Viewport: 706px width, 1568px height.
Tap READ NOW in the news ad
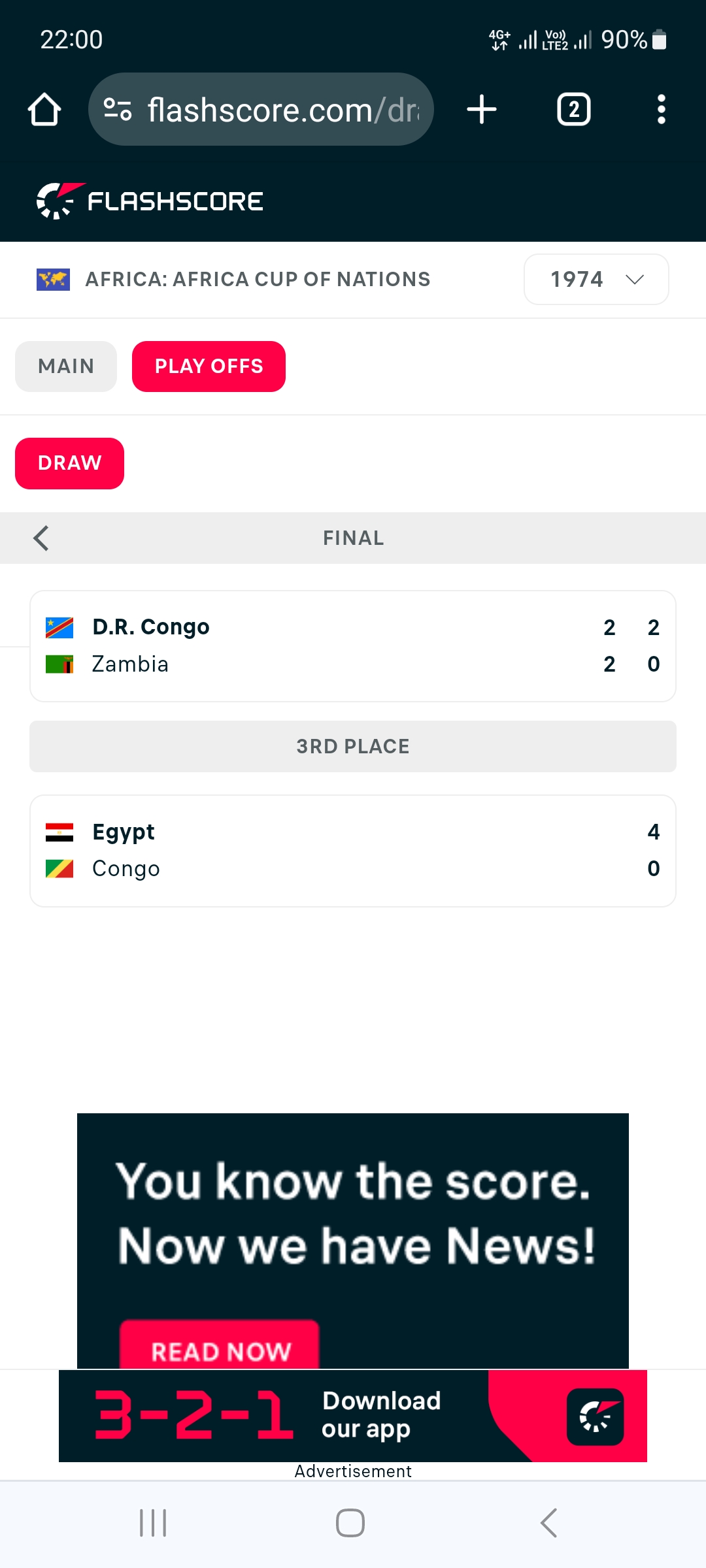[220, 1348]
